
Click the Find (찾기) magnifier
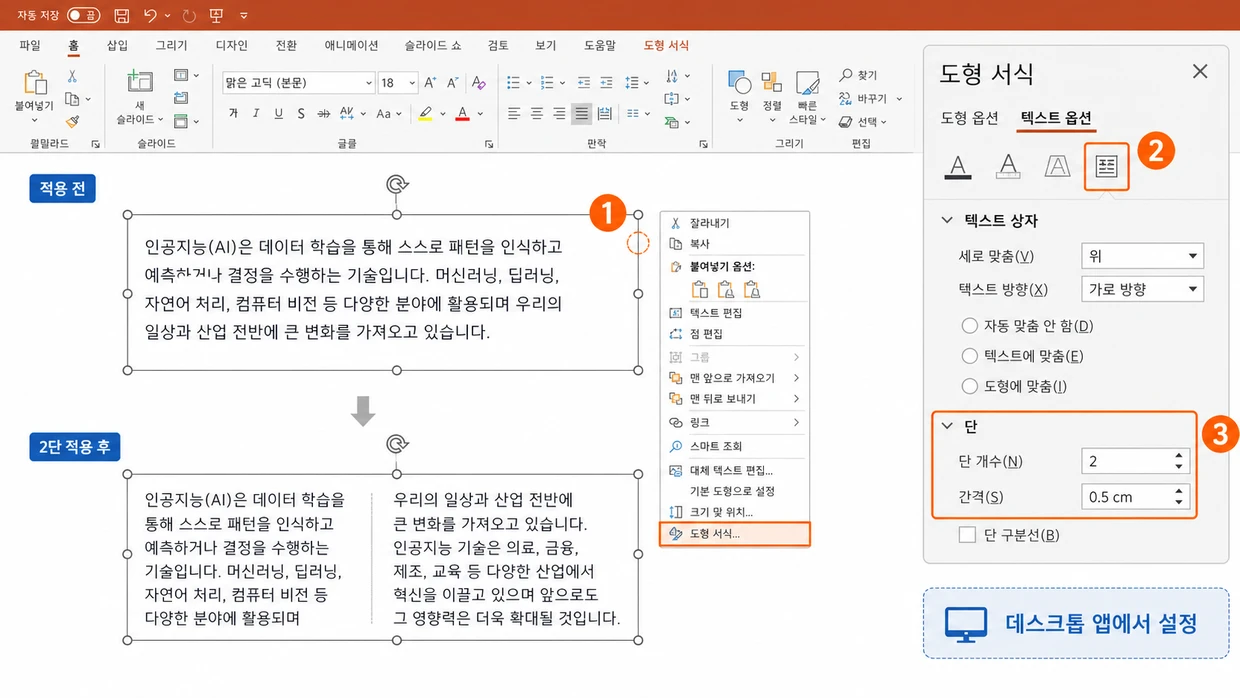[846, 75]
